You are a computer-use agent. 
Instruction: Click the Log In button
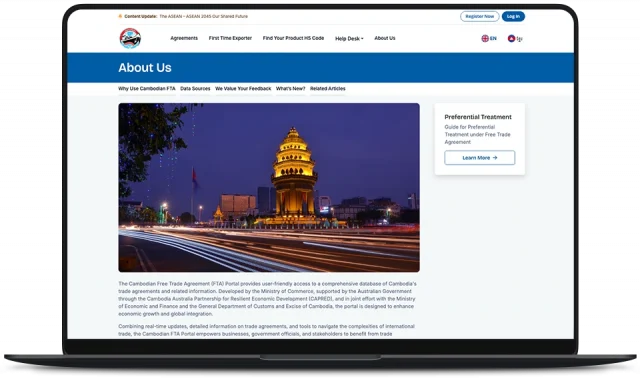click(x=513, y=16)
